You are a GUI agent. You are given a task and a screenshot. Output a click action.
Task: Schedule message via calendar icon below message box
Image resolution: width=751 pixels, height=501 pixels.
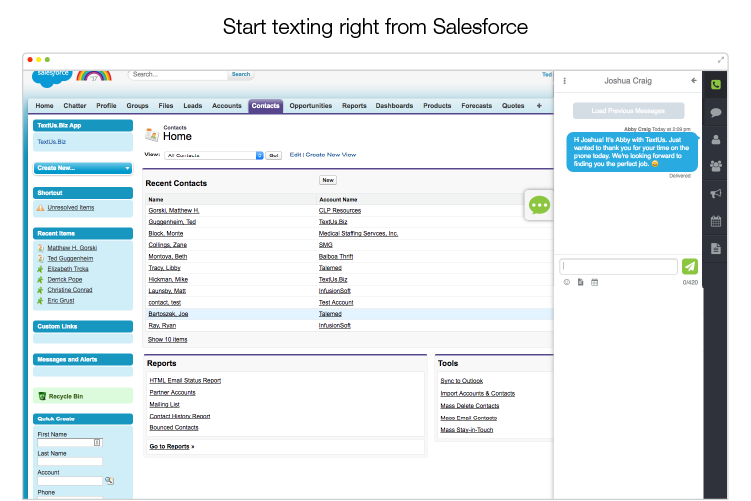click(594, 282)
